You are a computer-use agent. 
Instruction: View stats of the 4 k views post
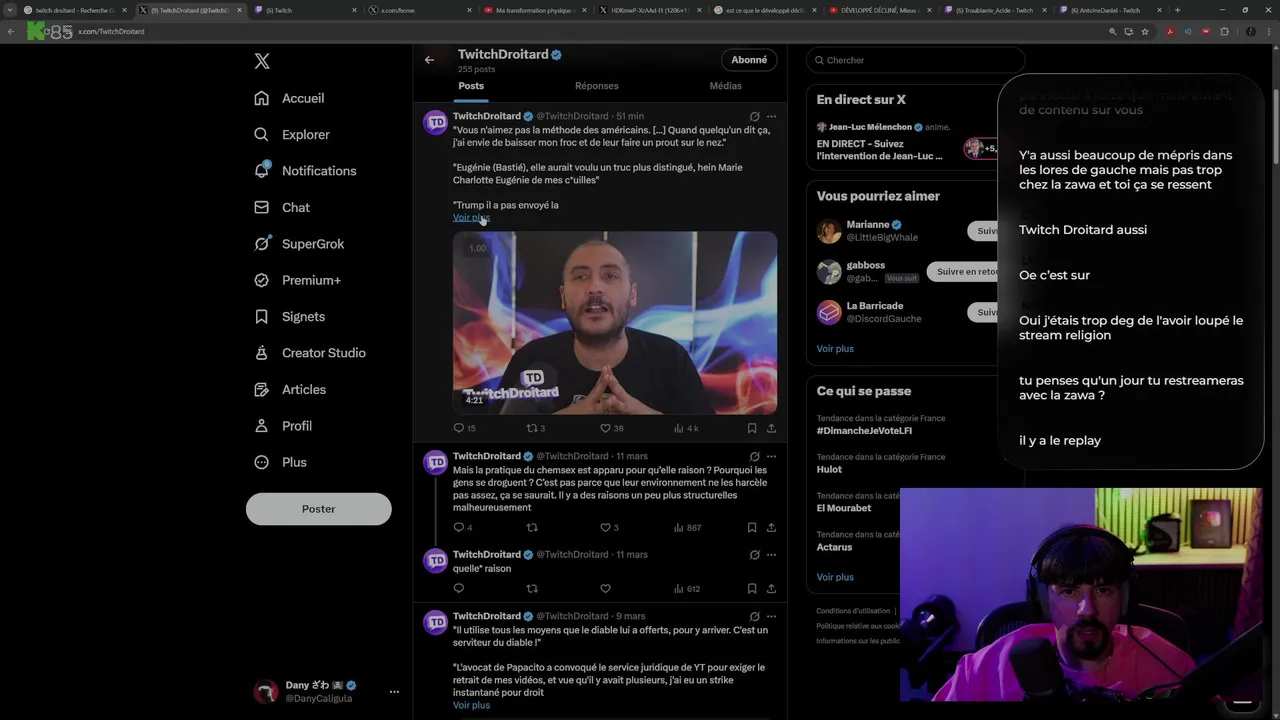[686, 428]
